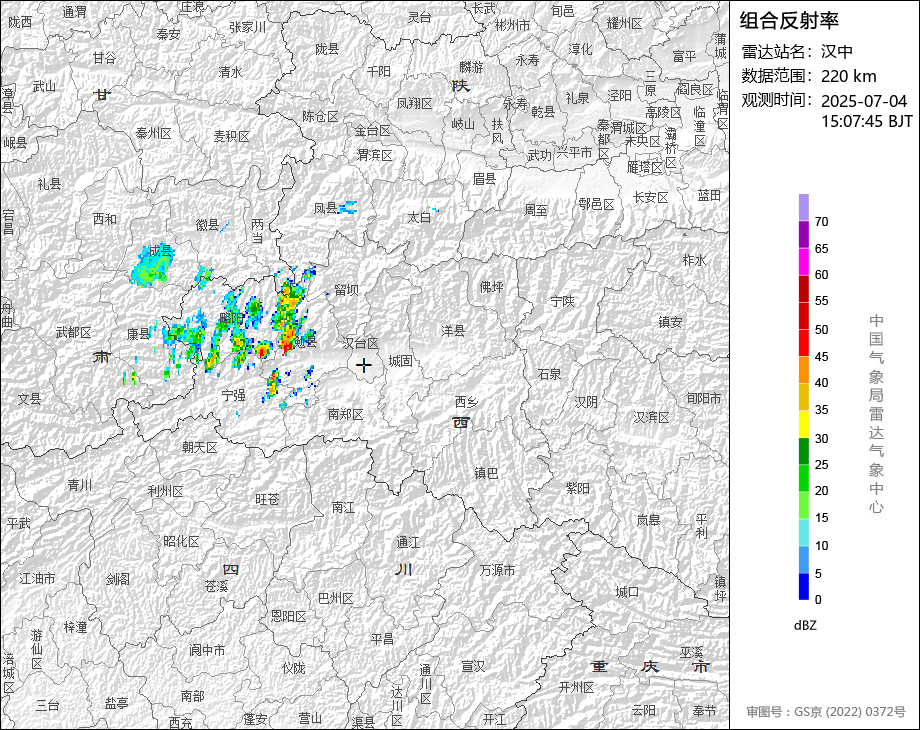The height and width of the screenshot is (730, 920).
Task: Click the 汉滨区 map label
Action: point(651,417)
